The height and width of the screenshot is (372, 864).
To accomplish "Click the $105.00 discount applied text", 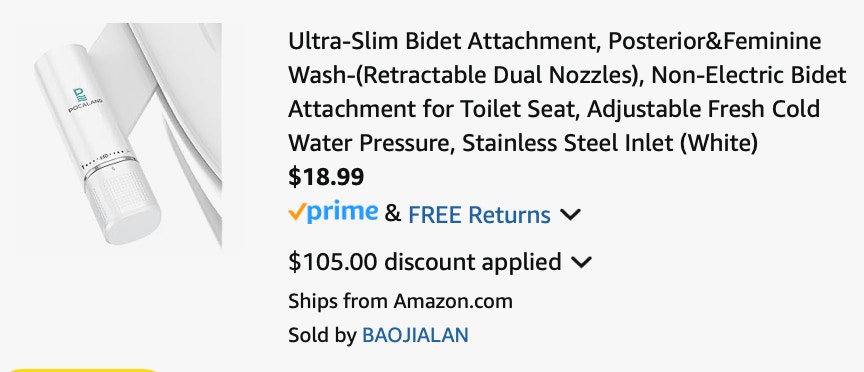I will coord(425,262).
